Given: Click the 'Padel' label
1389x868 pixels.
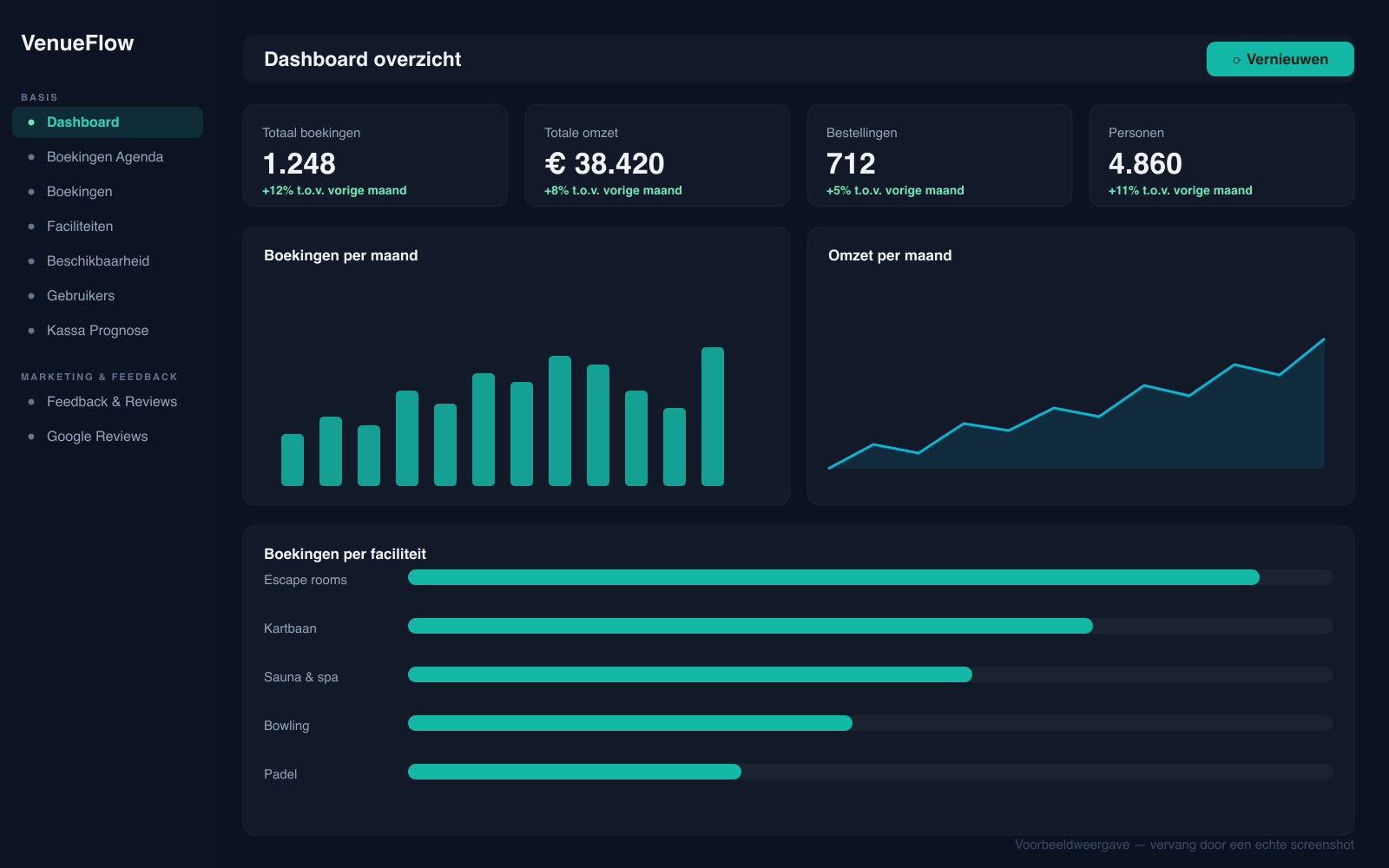Looking at the screenshot, I should coord(280,774).
